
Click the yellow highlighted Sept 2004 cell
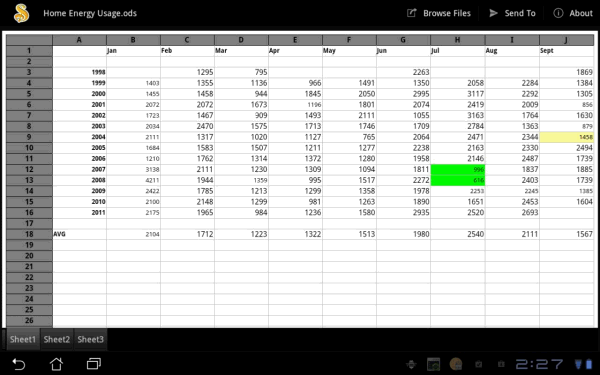click(567, 137)
